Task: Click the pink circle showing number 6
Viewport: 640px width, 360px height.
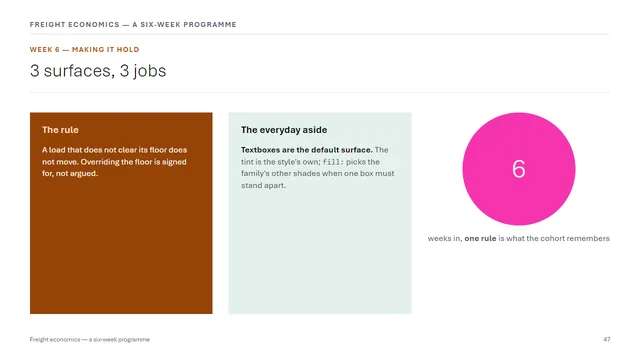Action: click(518, 169)
